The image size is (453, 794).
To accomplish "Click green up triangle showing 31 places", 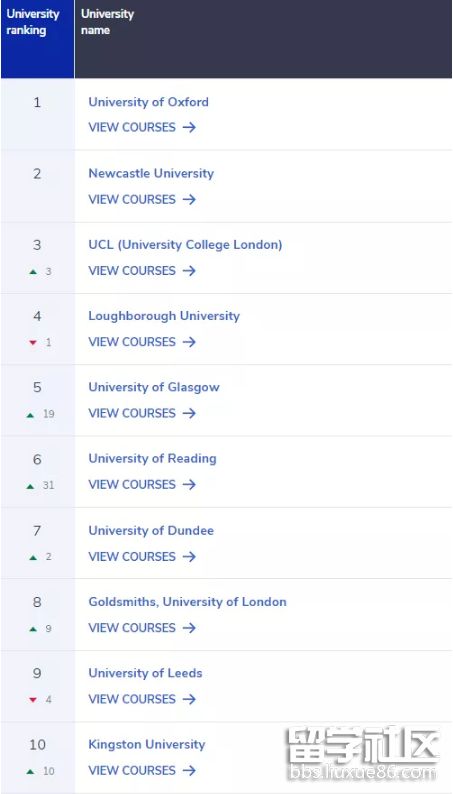I will click(30, 486).
